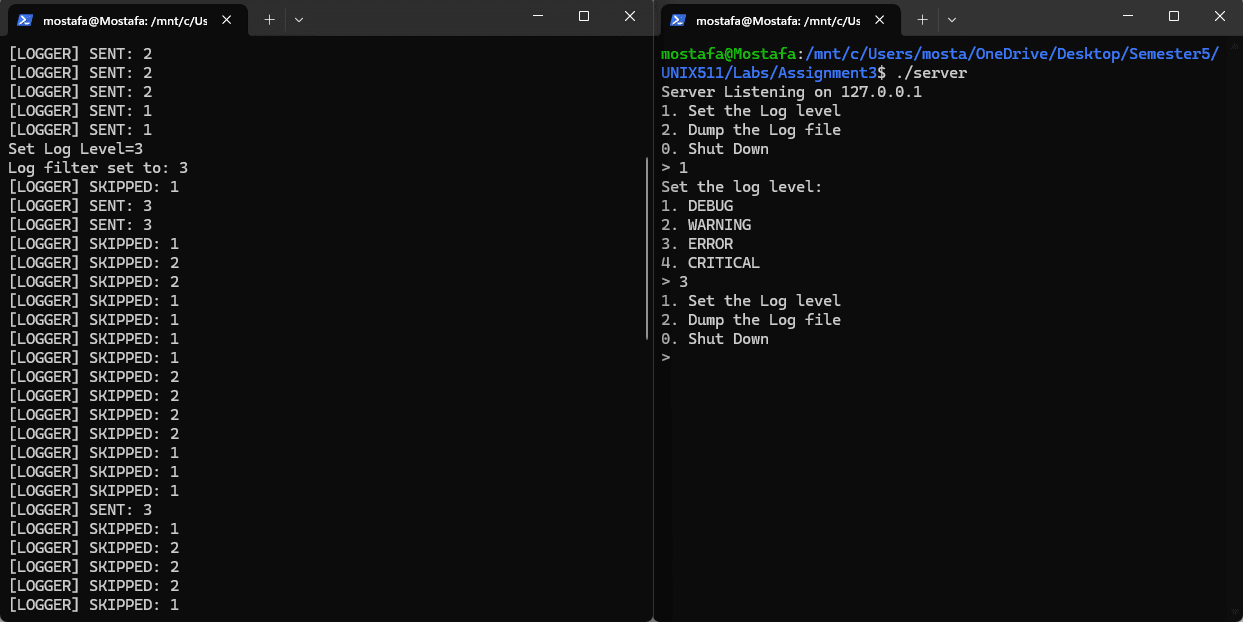Expand the profile dropdown in the left terminal
1243x622 pixels.
coord(299,20)
